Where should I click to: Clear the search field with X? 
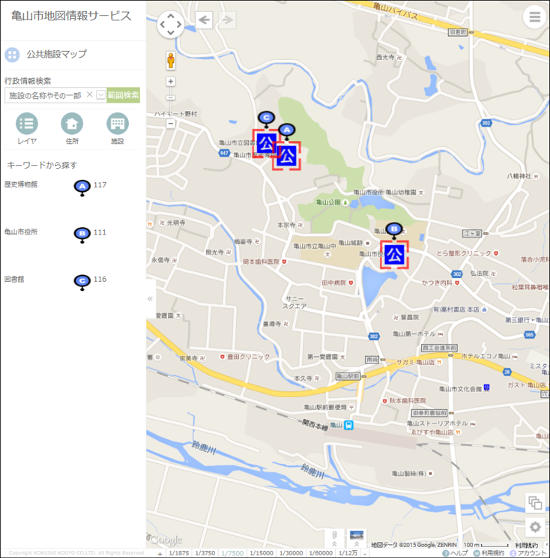pyautogui.click(x=90, y=94)
